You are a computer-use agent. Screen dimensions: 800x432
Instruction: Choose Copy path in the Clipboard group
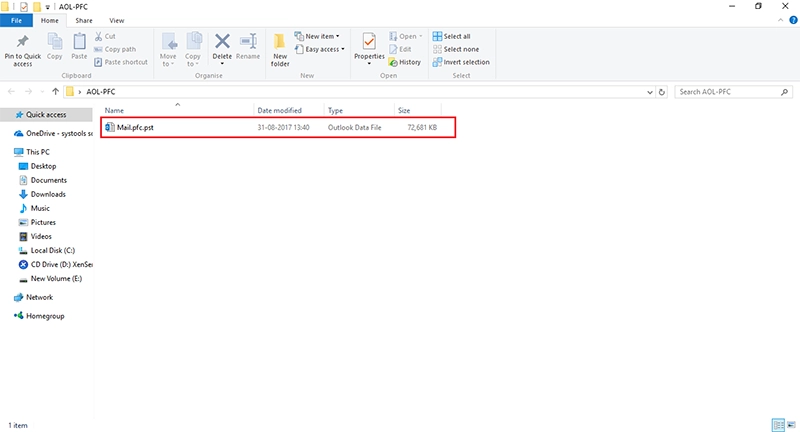115,49
